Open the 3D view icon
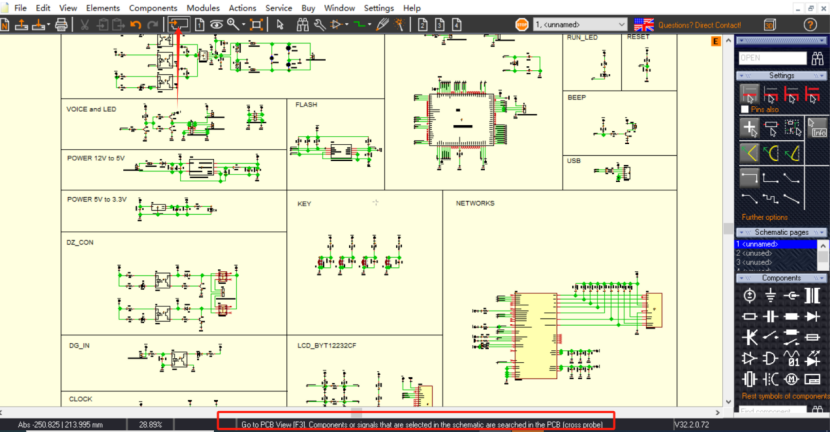The width and height of the screenshot is (830, 432). point(770,25)
